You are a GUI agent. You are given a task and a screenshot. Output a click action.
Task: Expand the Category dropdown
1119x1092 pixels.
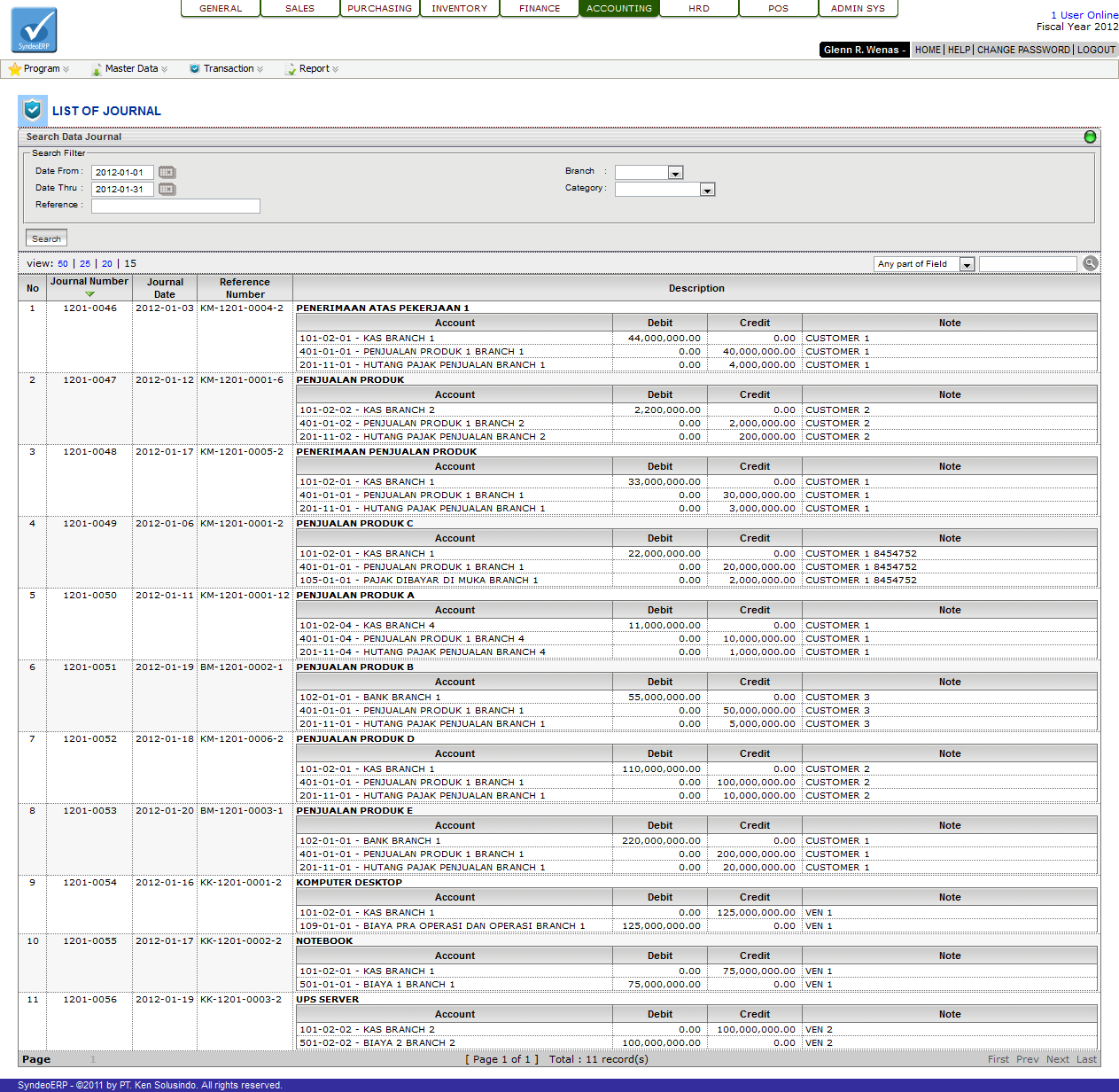(x=707, y=190)
